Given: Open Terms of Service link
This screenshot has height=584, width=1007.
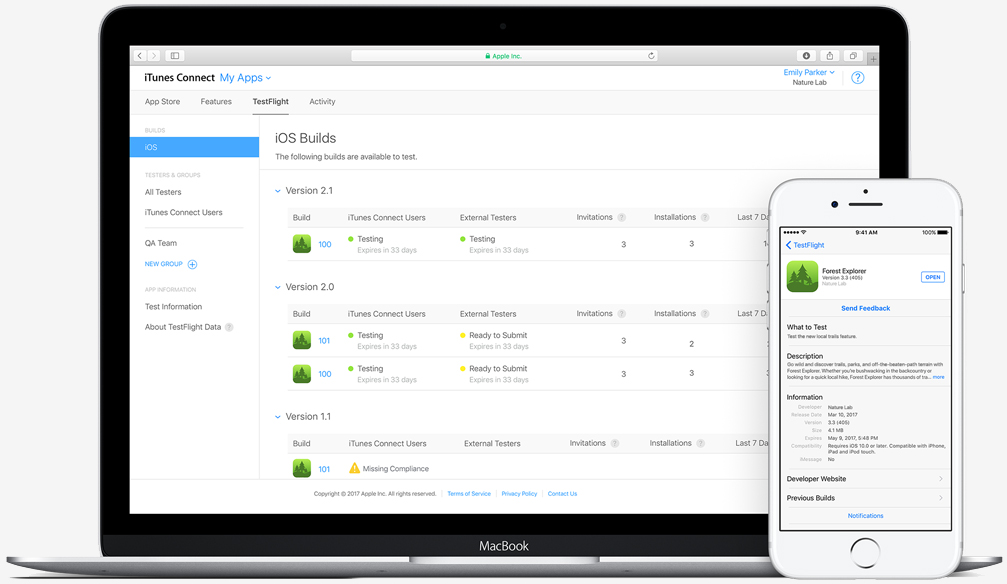Looking at the screenshot, I should [469, 493].
